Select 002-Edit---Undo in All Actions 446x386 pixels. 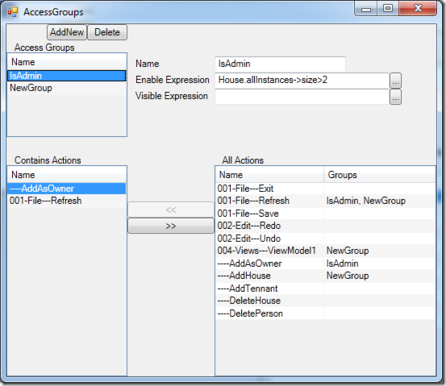tap(325, 239)
